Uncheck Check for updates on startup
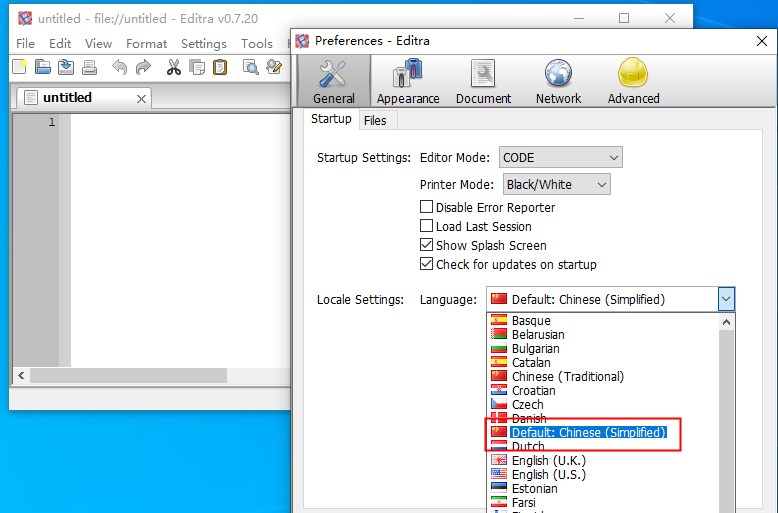Screen dimensions: 778x513 click(x=426, y=263)
